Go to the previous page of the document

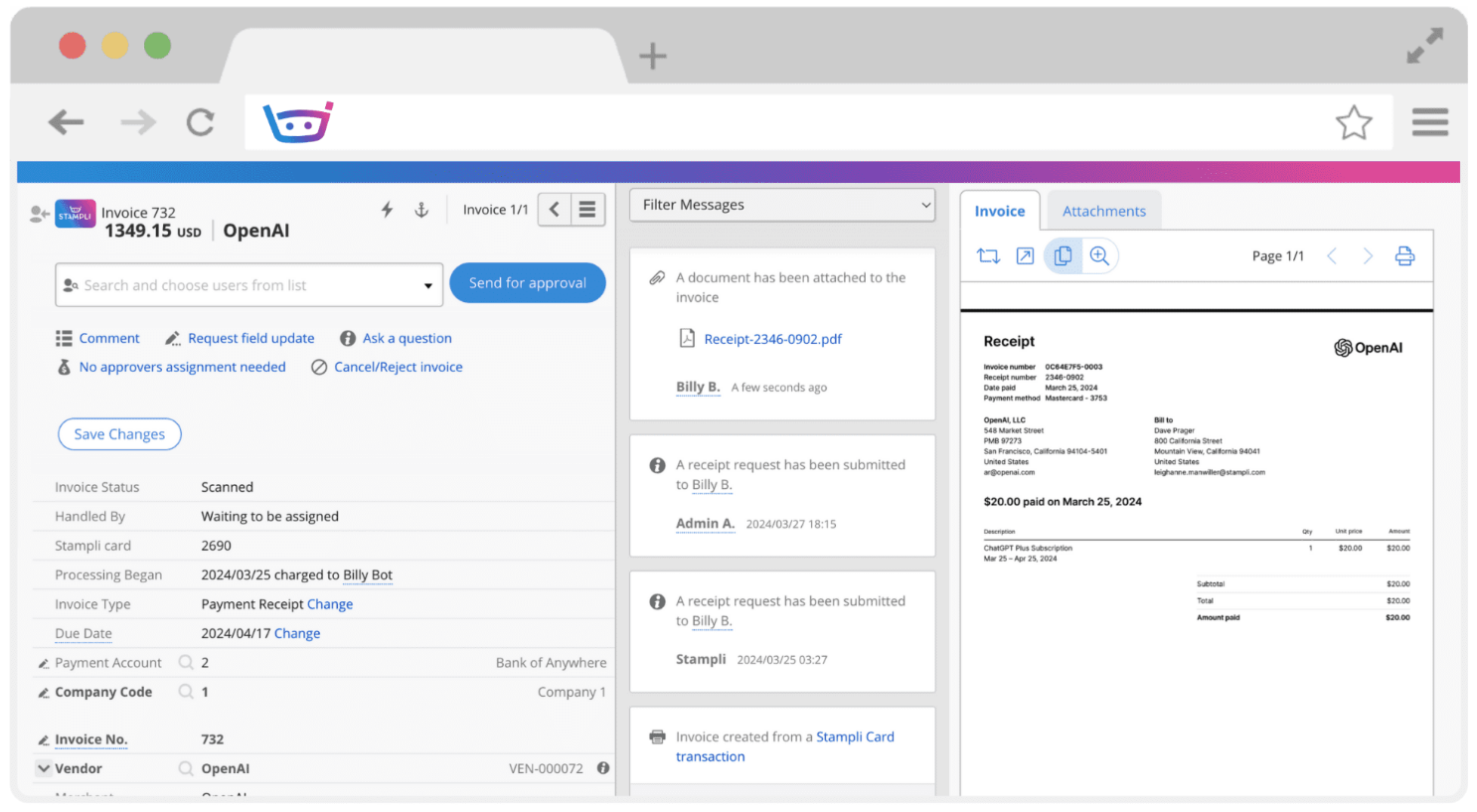(x=1332, y=256)
